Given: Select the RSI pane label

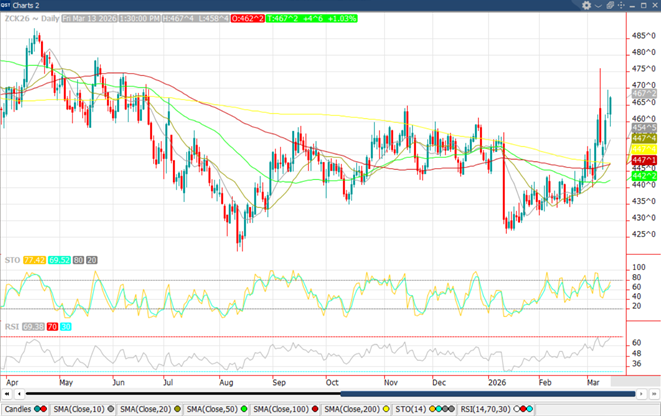Looking at the screenshot, I should click(10, 326).
